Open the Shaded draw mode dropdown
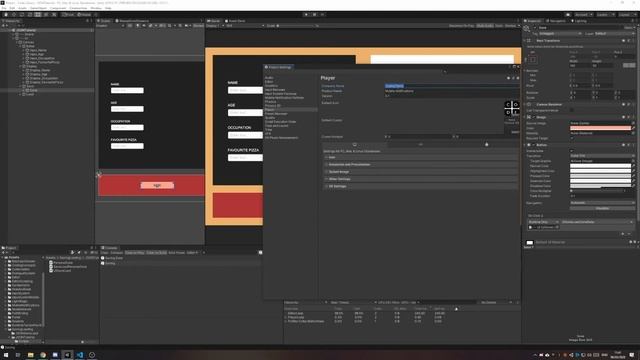This screenshot has width=640, height=360. [110, 26]
